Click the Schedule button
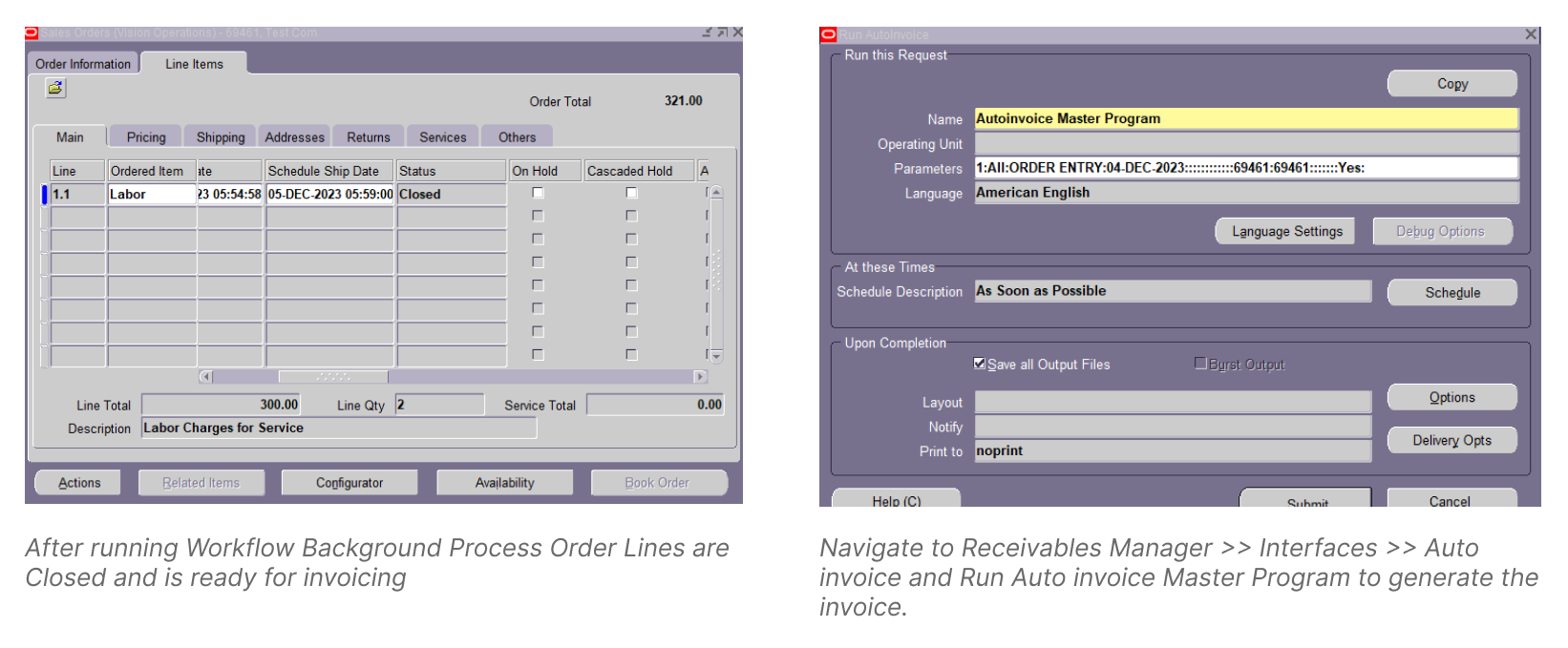Screen dimensions: 1568x648 click(x=1452, y=292)
